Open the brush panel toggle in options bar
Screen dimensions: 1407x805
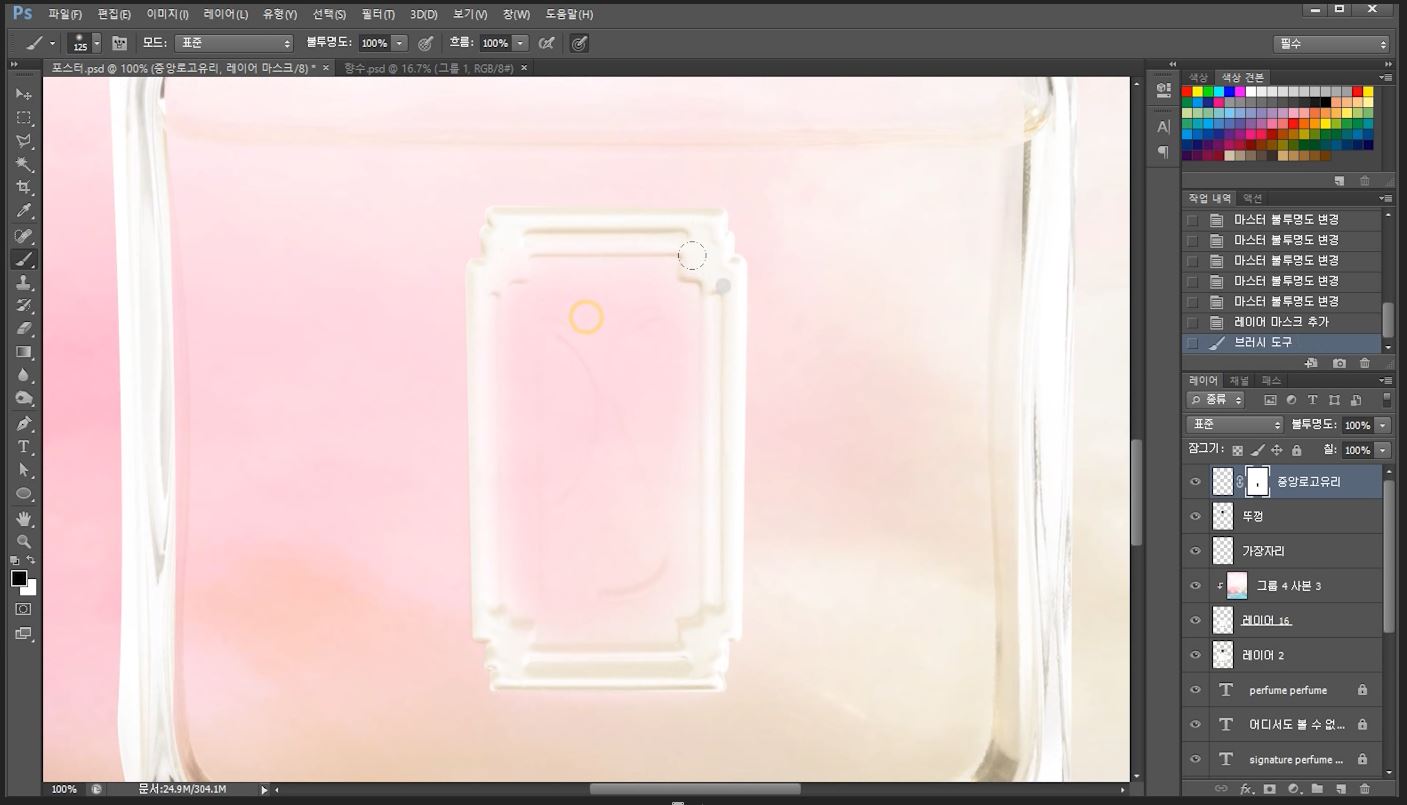[x=120, y=43]
